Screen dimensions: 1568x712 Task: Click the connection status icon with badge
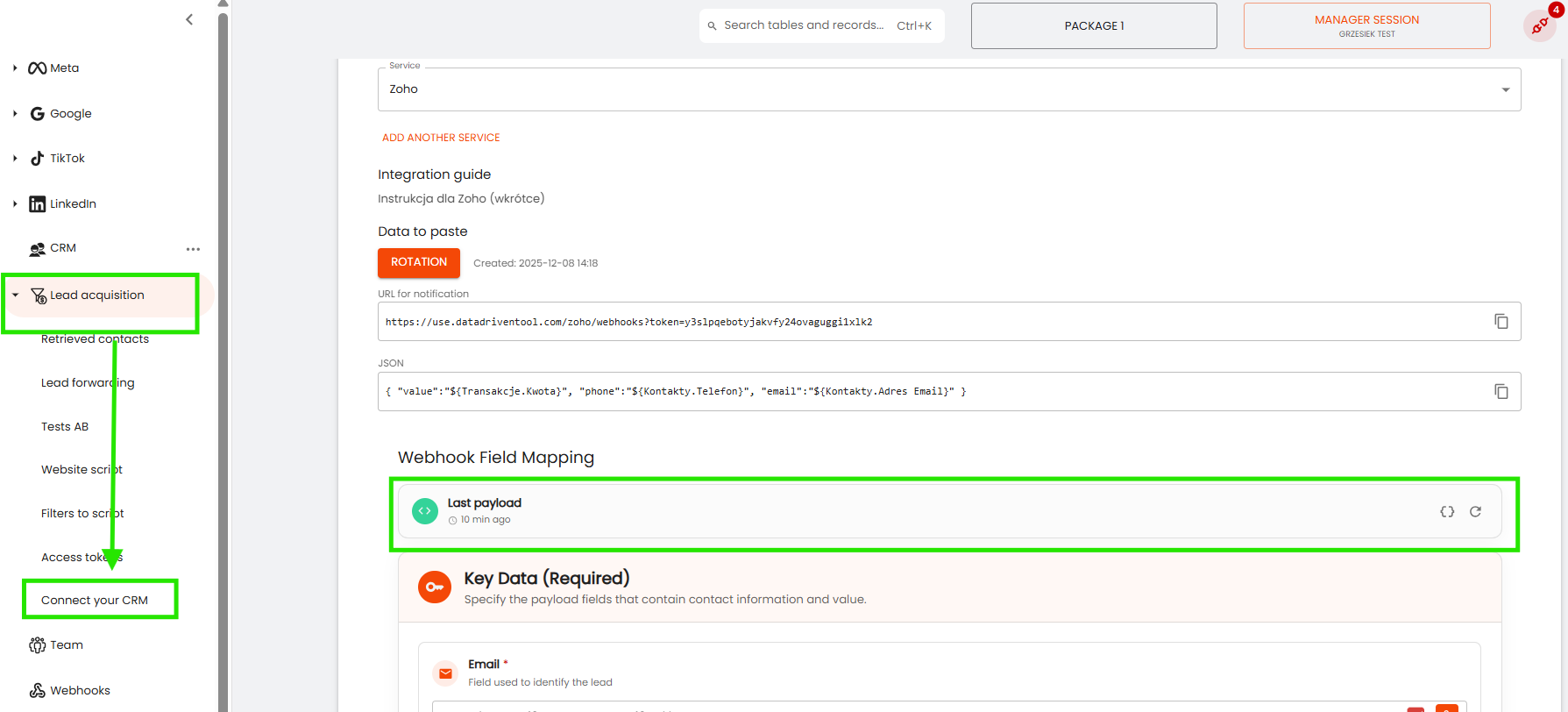click(1540, 25)
